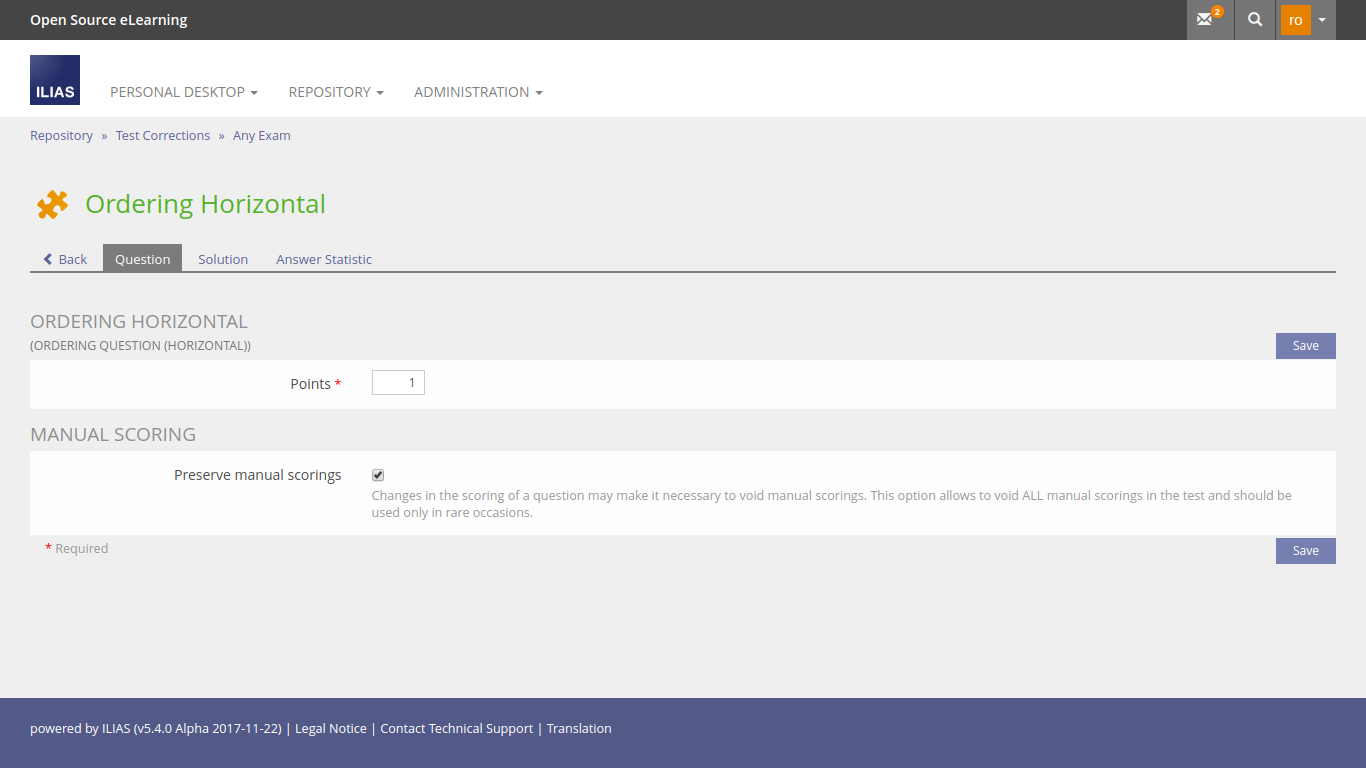Click the orange user avatar
The width and height of the screenshot is (1366, 768).
click(x=1295, y=20)
